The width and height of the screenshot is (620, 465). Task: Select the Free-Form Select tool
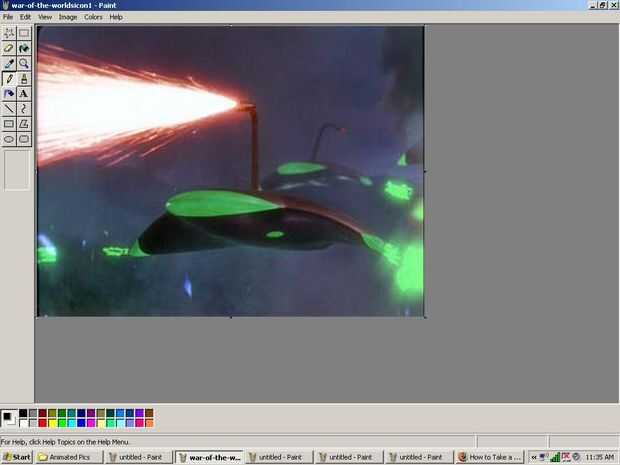pyautogui.click(x=9, y=33)
